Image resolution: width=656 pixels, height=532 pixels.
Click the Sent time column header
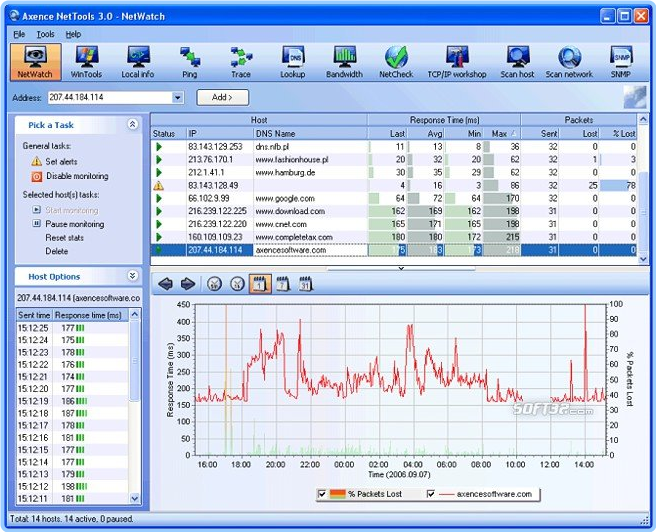pos(34,315)
